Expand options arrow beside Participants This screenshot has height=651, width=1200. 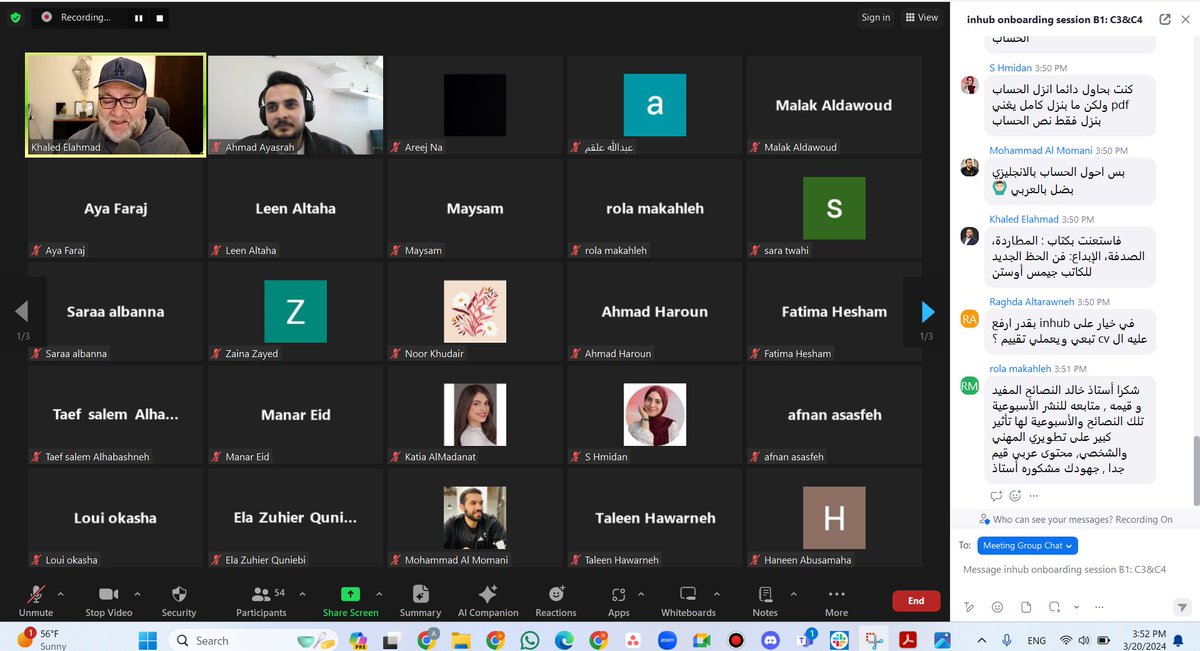[x=302, y=593]
